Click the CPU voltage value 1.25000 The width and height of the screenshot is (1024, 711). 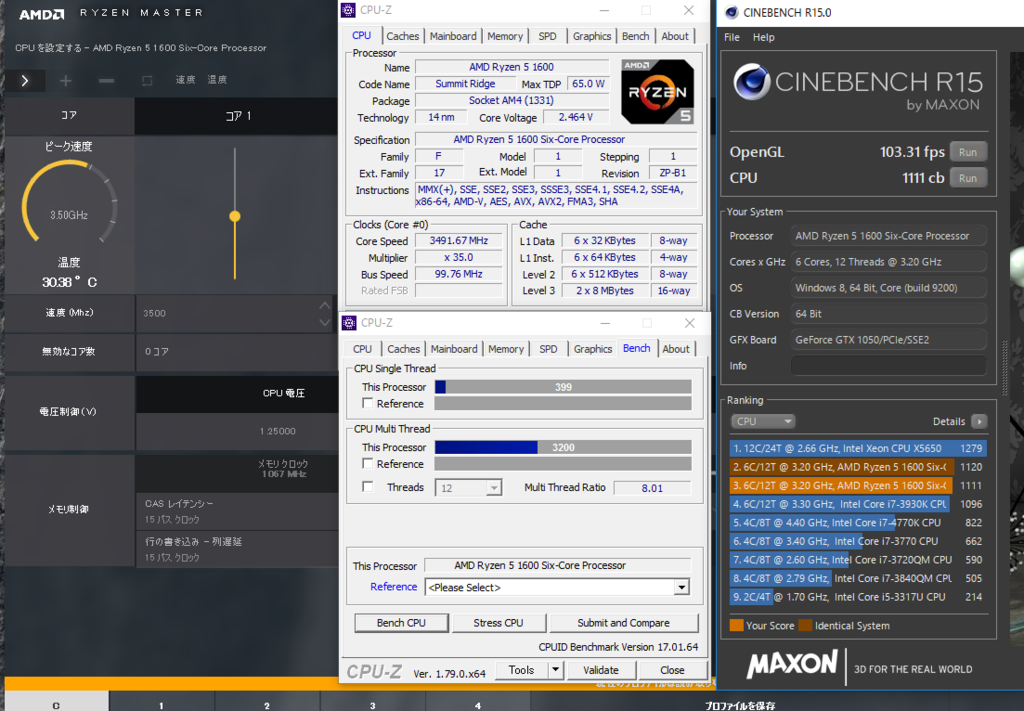tap(278, 431)
